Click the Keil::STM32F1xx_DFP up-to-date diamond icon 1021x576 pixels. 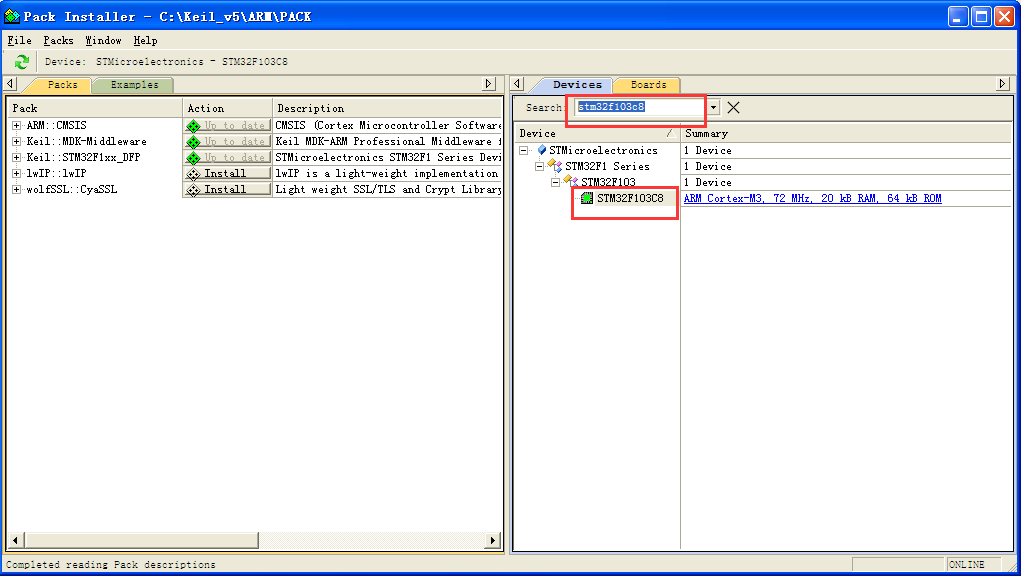click(x=193, y=158)
